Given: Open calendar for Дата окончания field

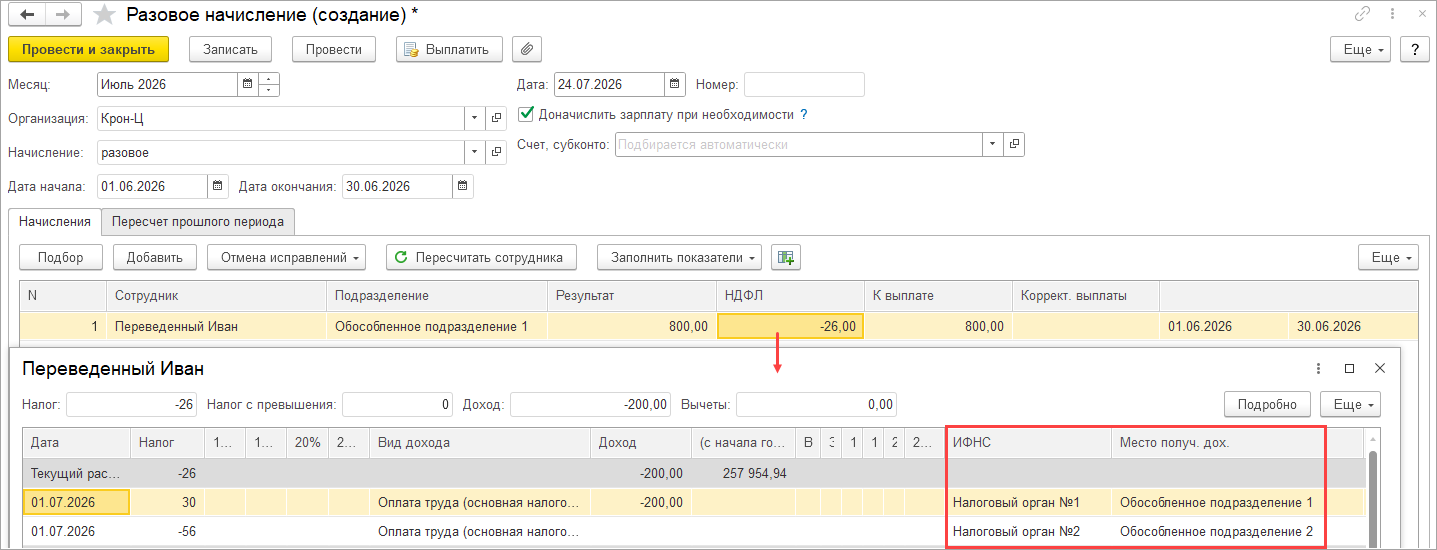Looking at the screenshot, I should [462, 186].
